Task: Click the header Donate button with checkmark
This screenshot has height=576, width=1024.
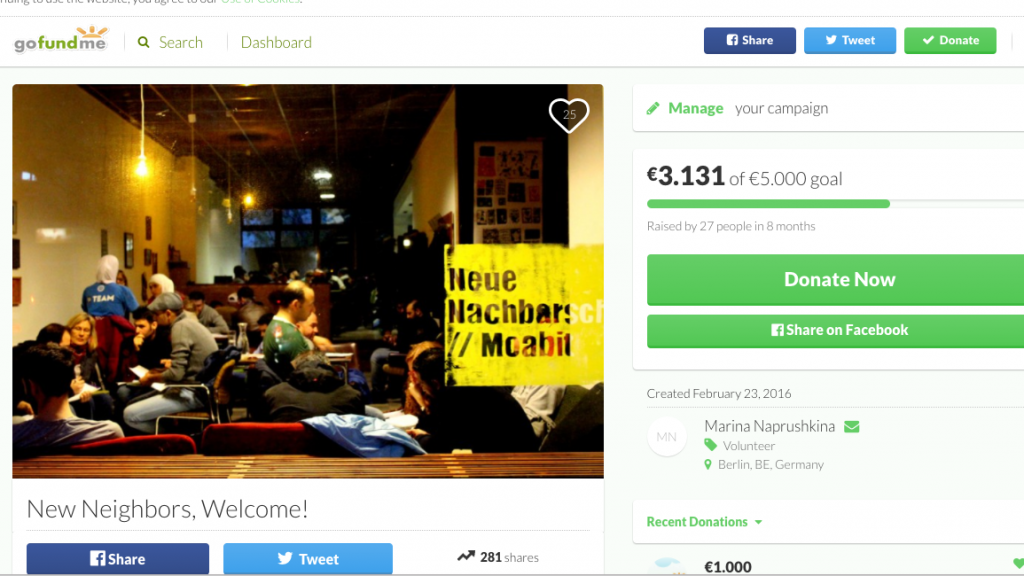Action: [x=950, y=40]
